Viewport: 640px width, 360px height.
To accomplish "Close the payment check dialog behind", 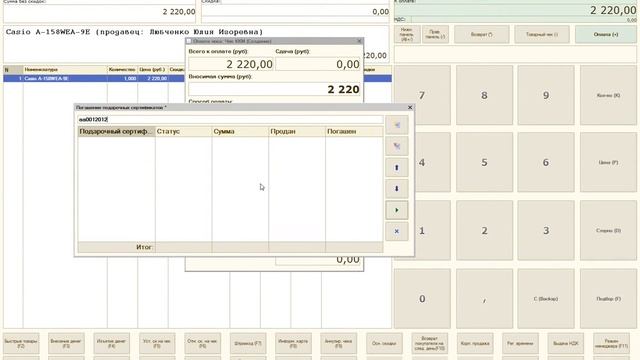I will (x=359, y=41).
